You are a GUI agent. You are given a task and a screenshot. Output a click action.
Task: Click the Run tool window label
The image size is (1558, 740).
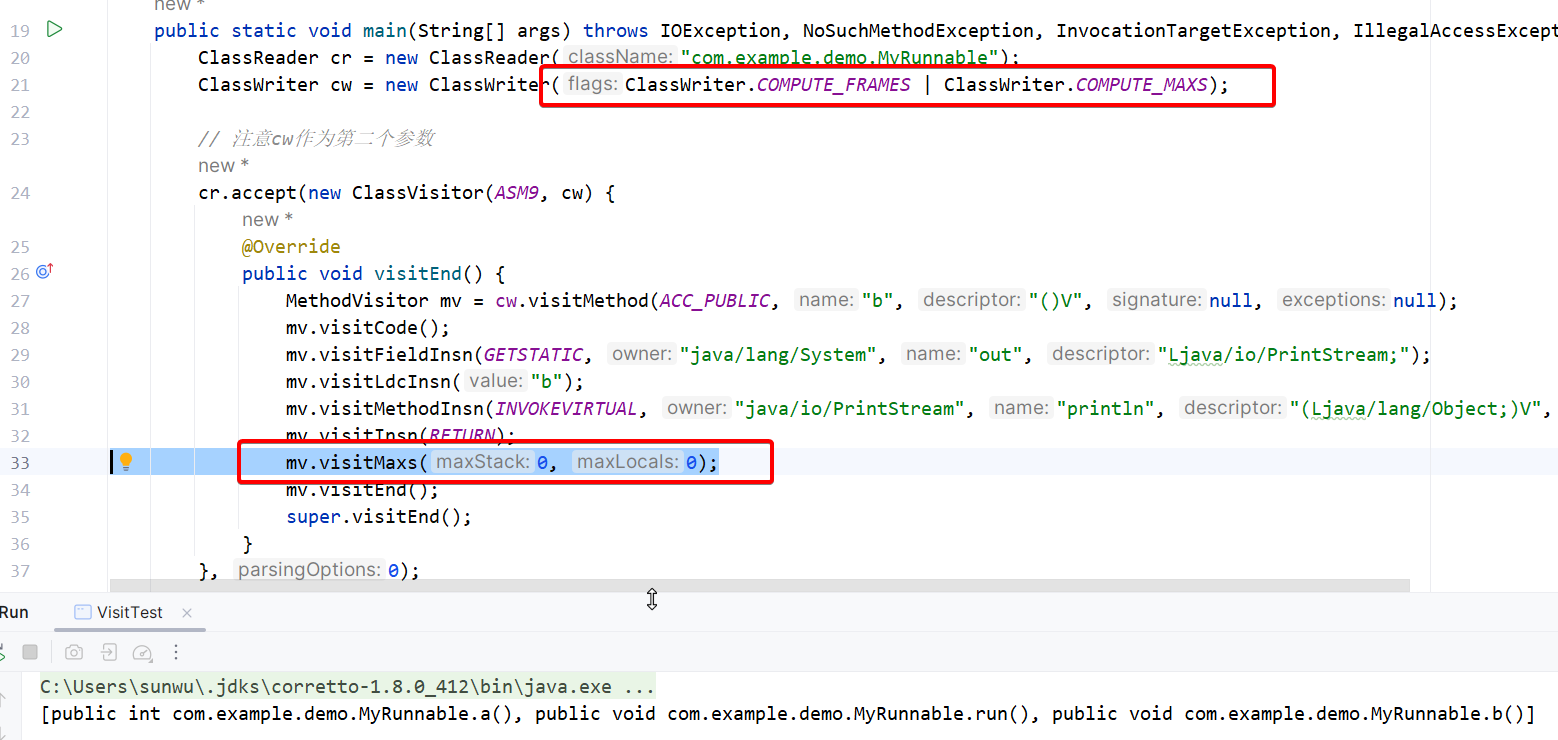click(x=14, y=612)
